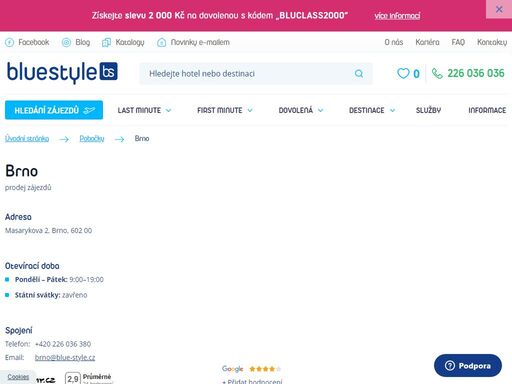
Task: Open the Katalogy text link
Action: (x=130, y=42)
